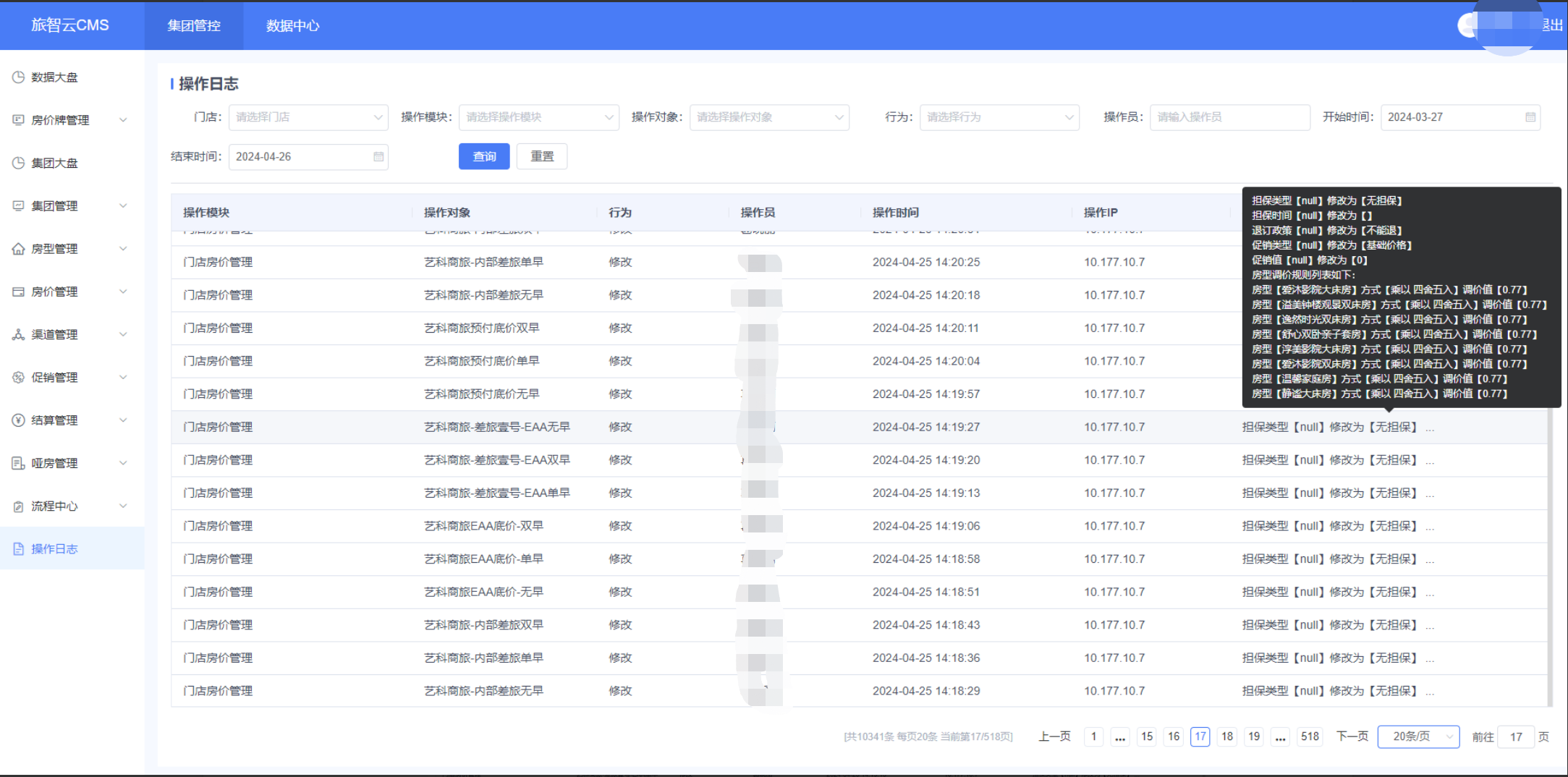Click the 前往 page number input
Screen dimensions: 1568x777
tap(1516, 736)
